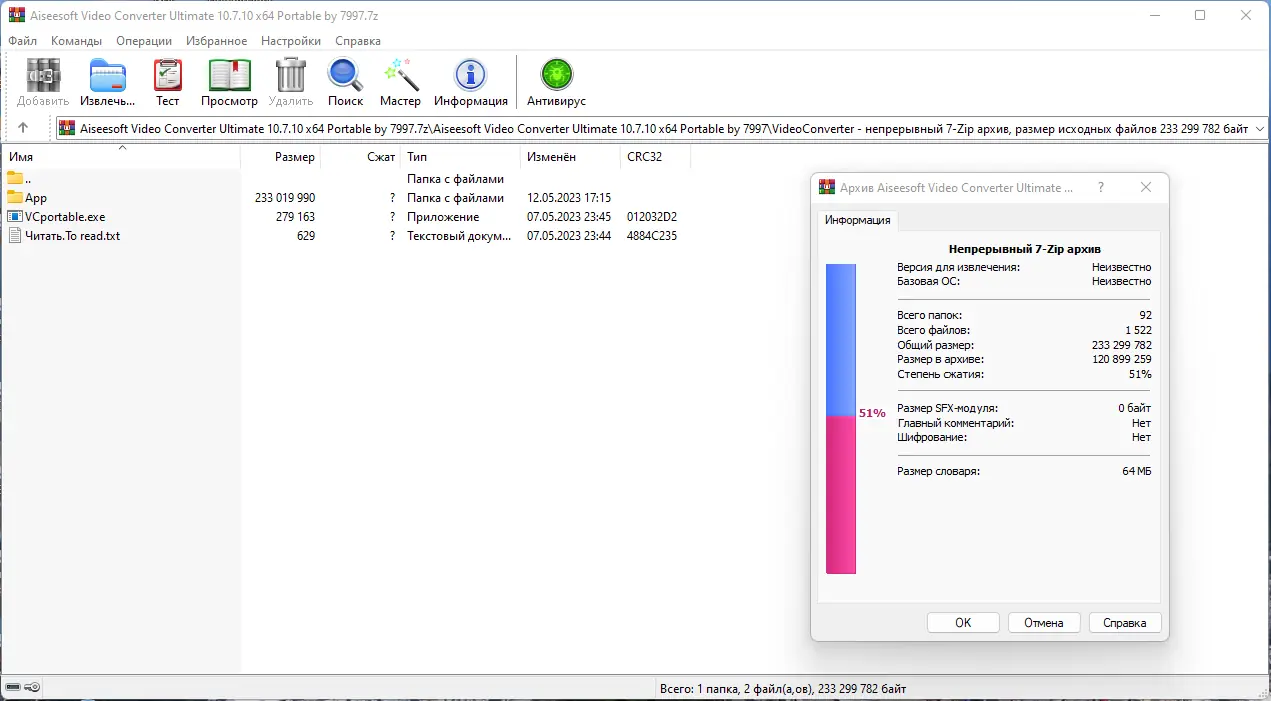Click App size value 233 019 990
This screenshot has height=701, width=1271.
[x=285, y=198]
